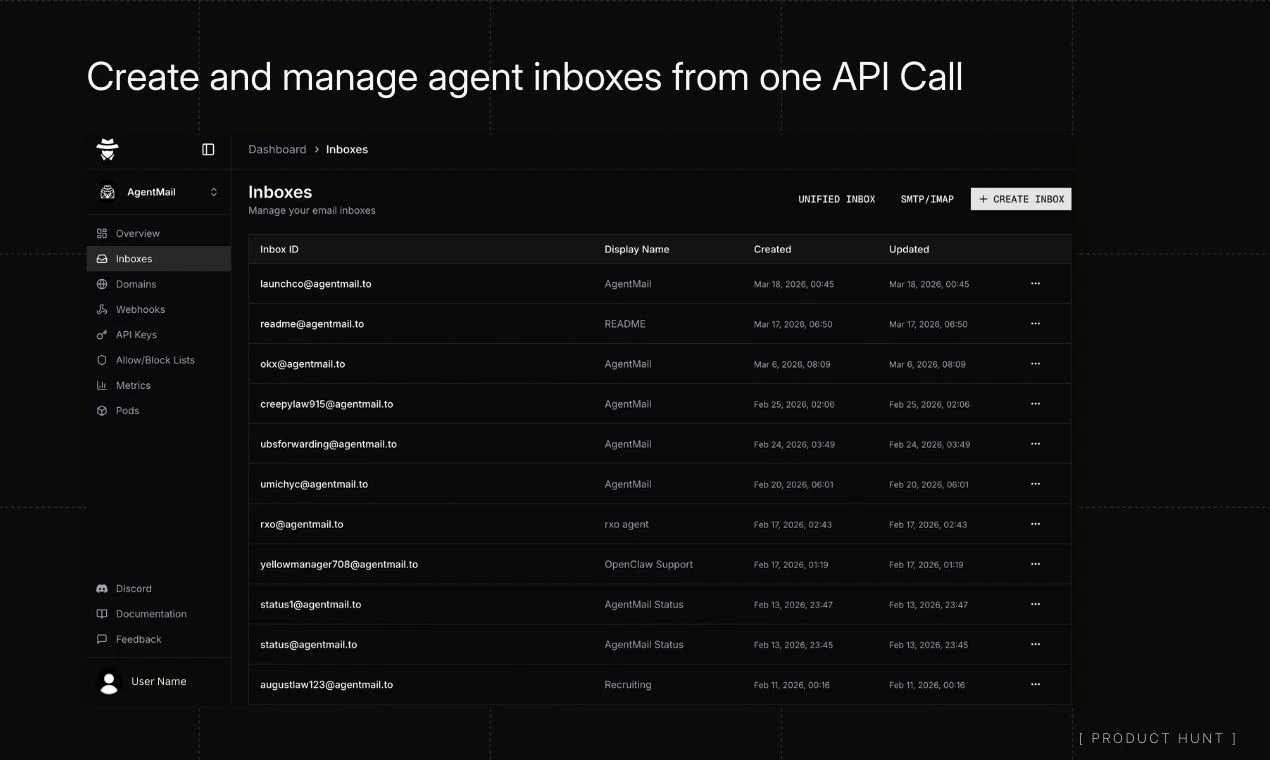
Task: Switch to SMTP/IMAP view
Action: (926, 198)
